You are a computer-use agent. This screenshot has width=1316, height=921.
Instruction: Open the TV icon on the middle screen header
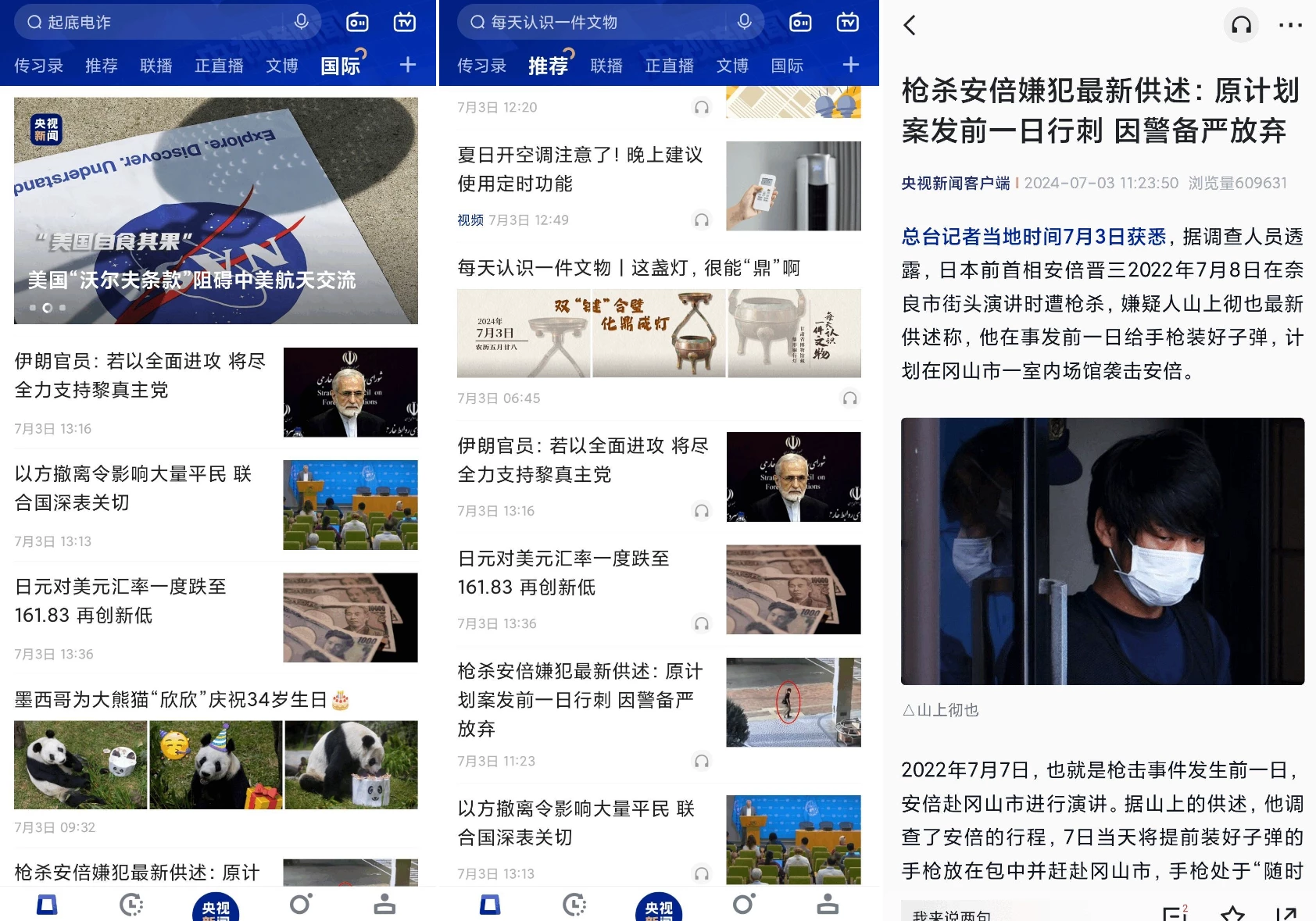tap(848, 23)
